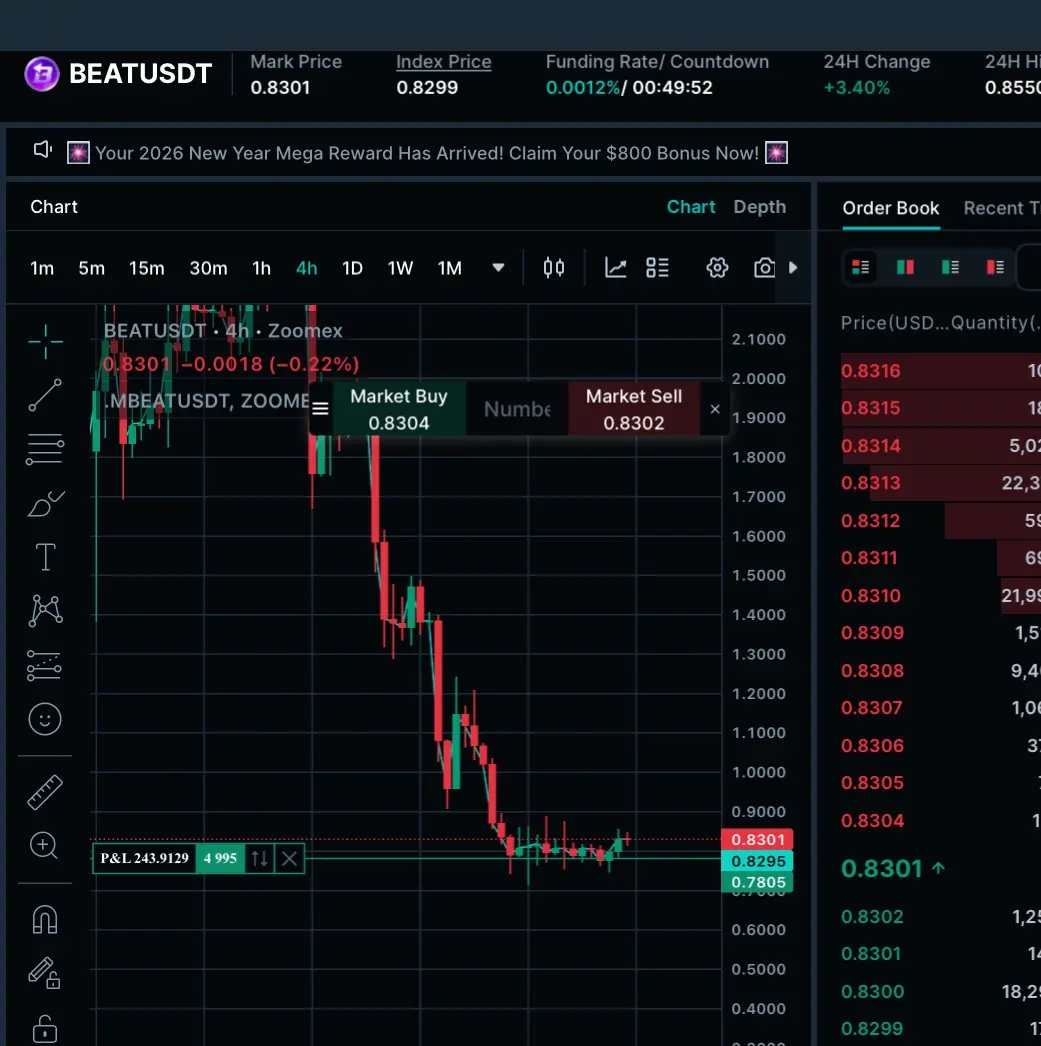Select the 1W timeframe
This screenshot has width=1041, height=1046.
tap(400, 268)
